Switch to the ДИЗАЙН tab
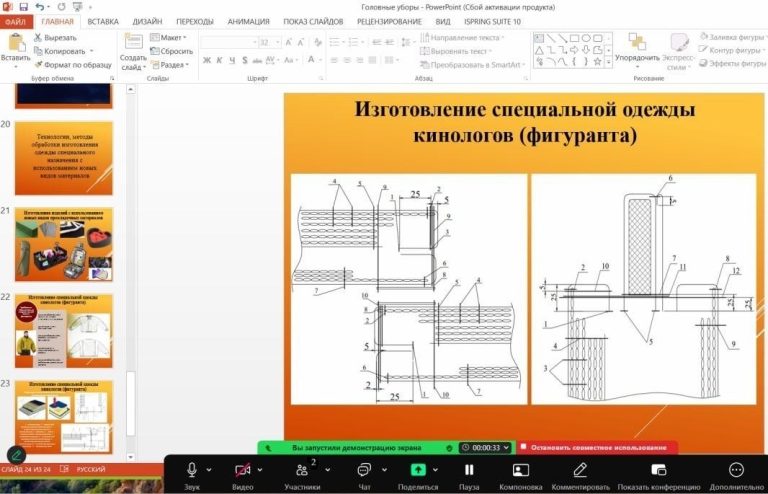 (x=147, y=22)
